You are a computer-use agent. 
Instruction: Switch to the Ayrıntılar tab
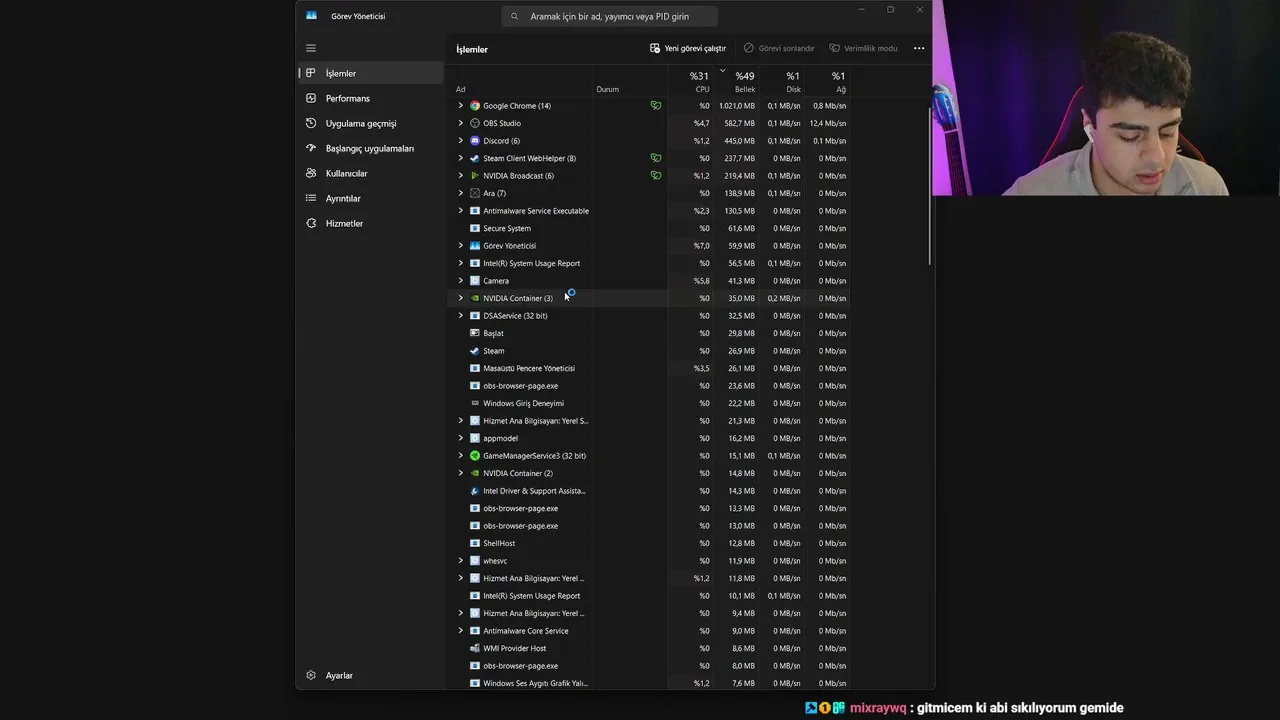point(371,198)
